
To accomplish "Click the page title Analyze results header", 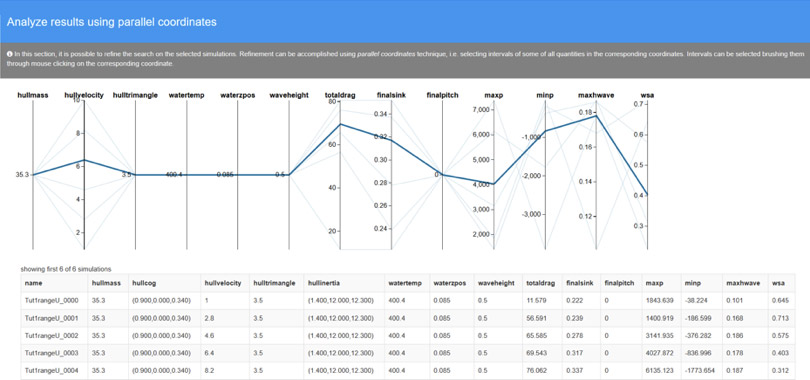I will [x=112, y=22].
